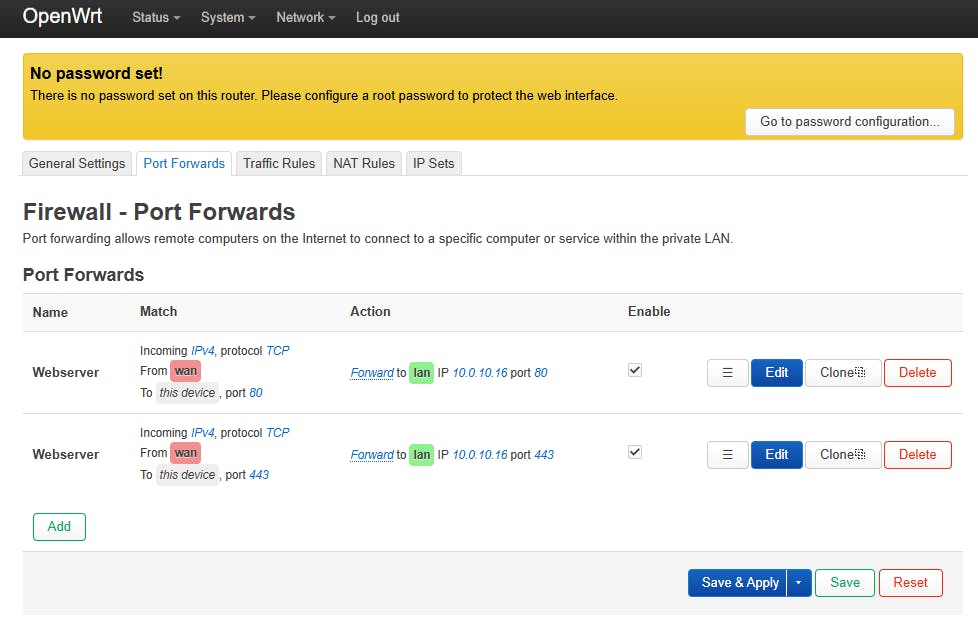
Task: Open the Save & Apply dropdown arrow
Action: 798,583
